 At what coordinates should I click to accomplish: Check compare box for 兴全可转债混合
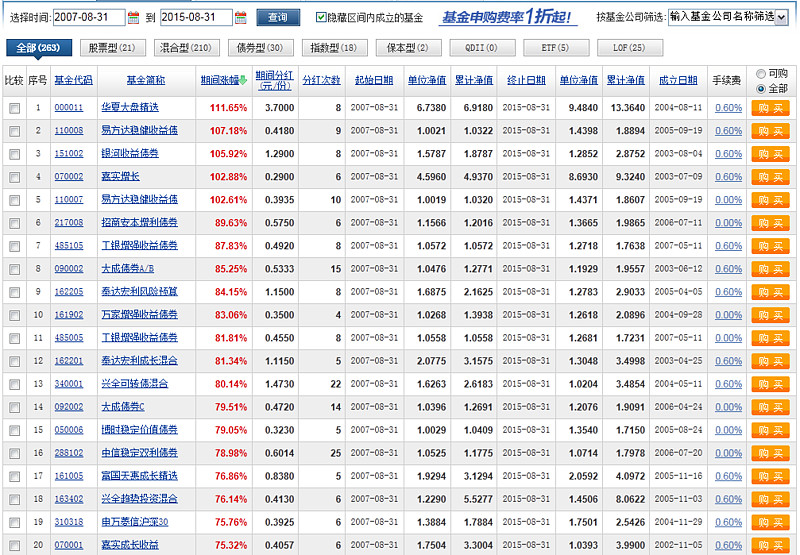click(x=15, y=384)
